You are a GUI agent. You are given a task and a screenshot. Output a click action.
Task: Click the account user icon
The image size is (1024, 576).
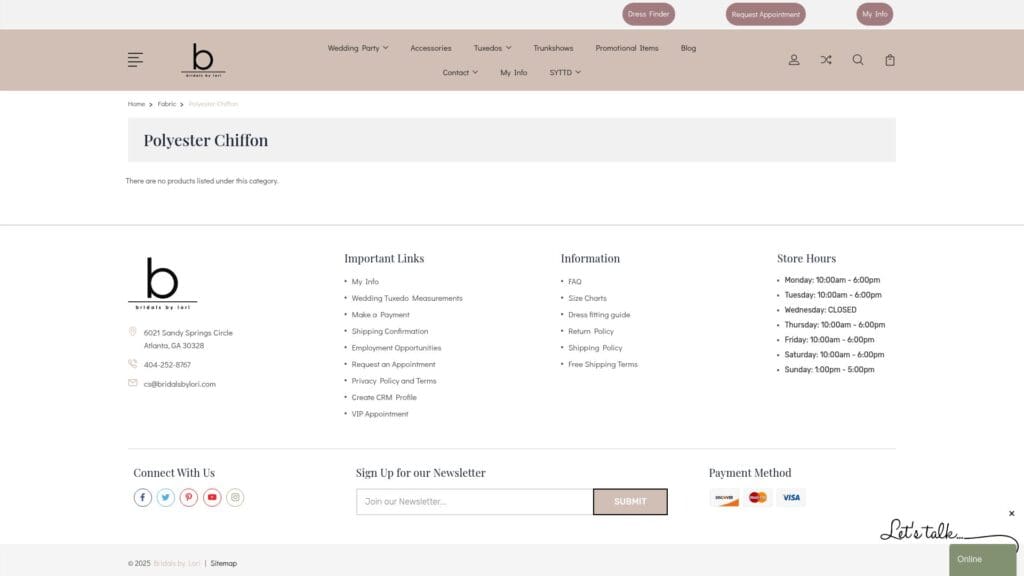pos(794,60)
